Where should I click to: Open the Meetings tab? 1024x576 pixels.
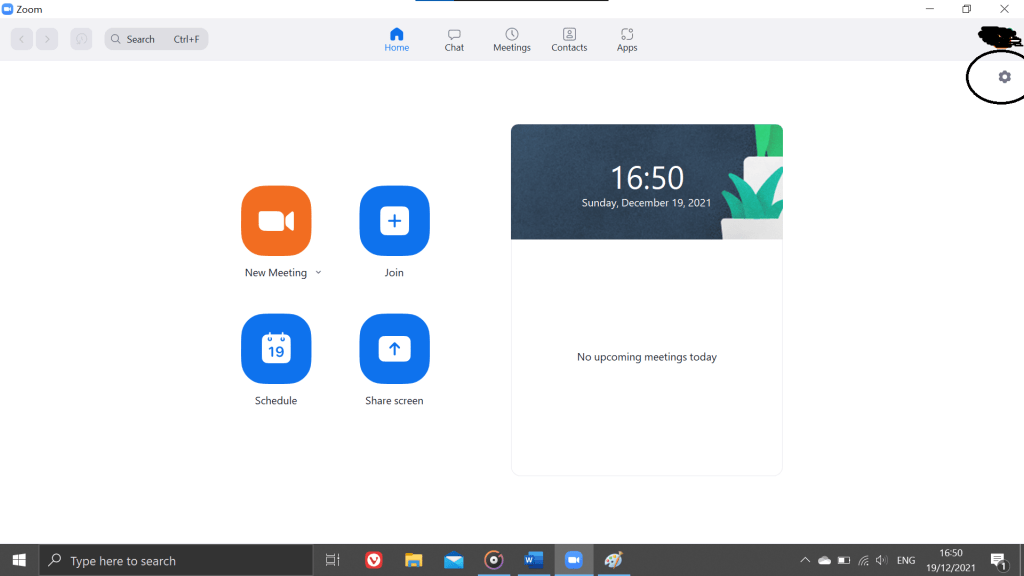tap(512, 40)
